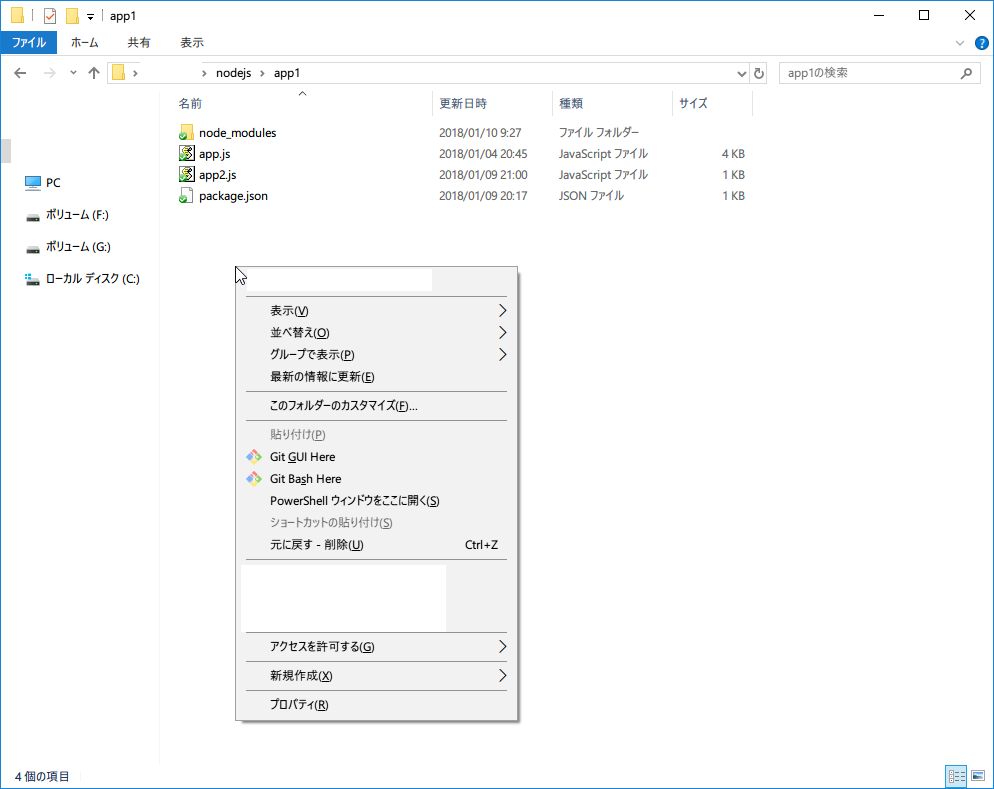The image size is (994, 789).
Task: Click the package.json file icon
Action: coord(186,196)
